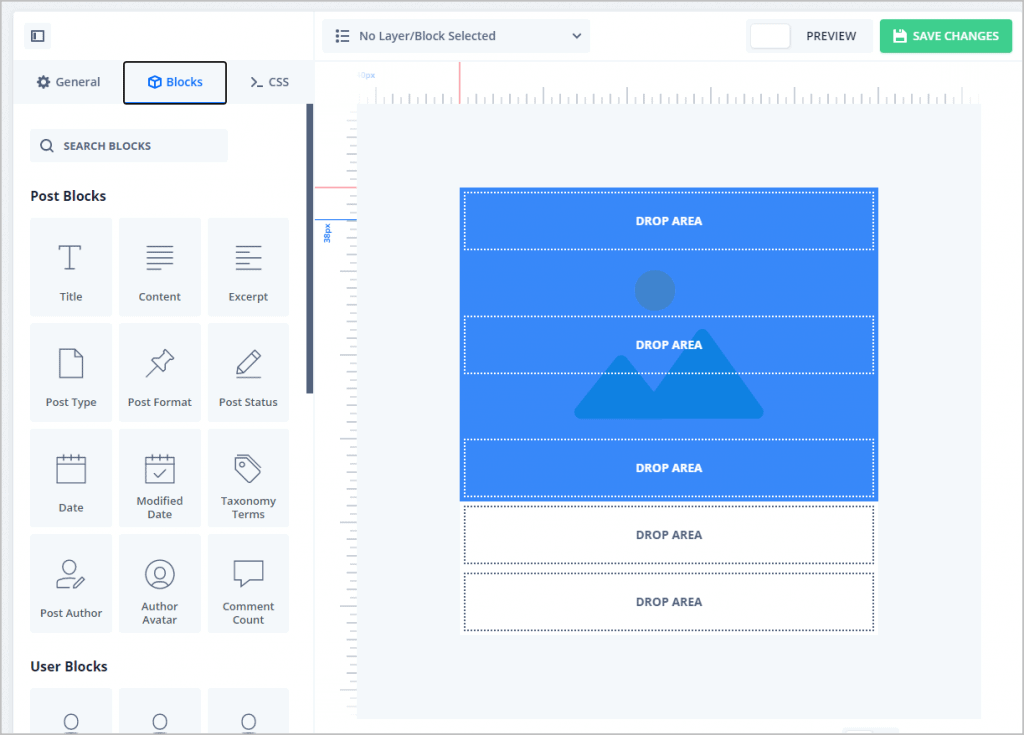
Task: Select the Author Avatar block
Action: tap(160, 584)
